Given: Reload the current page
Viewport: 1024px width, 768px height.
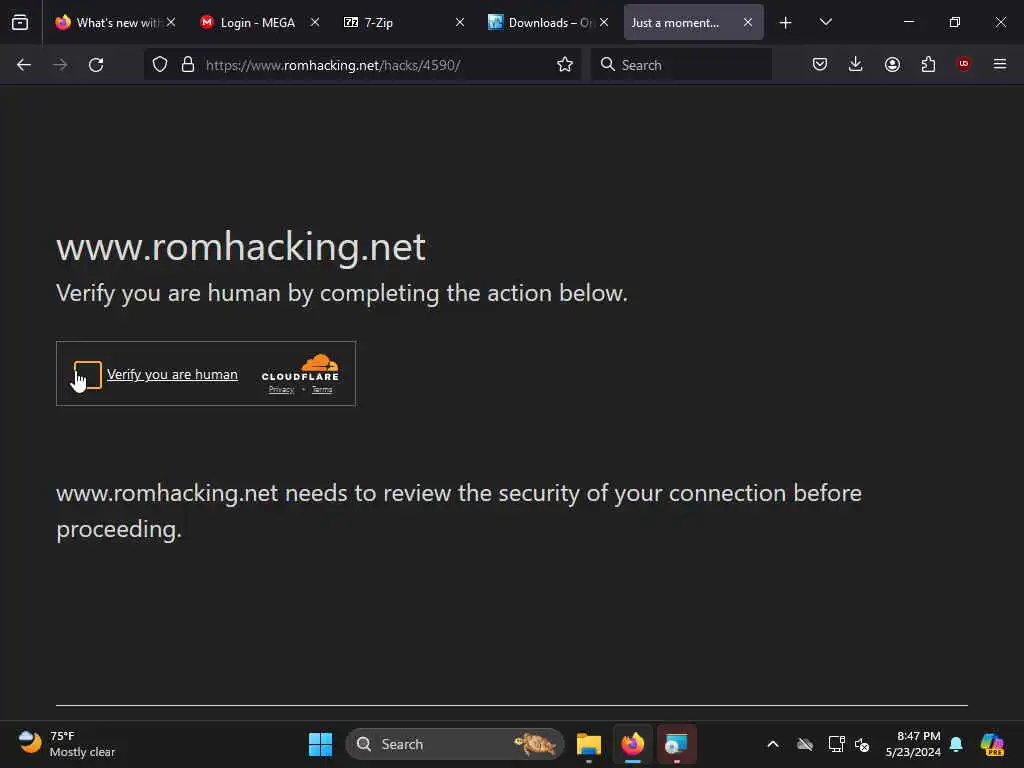Looking at the screenshot, I should click(96, 65).
